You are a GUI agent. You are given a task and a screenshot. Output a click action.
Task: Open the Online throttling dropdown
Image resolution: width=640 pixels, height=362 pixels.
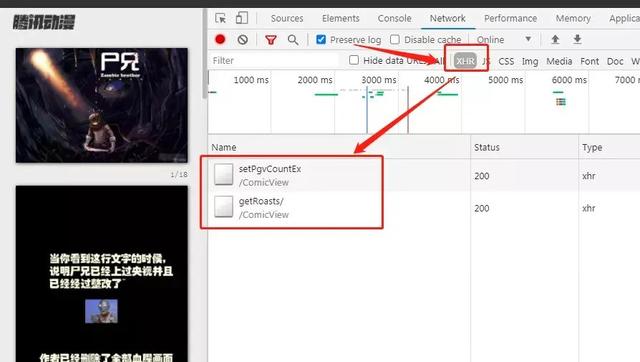(x=504, y=40)
